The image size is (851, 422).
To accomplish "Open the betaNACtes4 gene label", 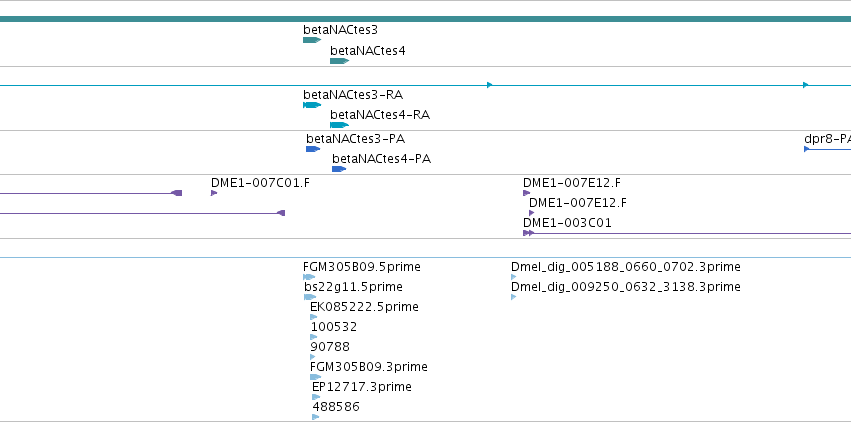I will (x=367, y=50).
